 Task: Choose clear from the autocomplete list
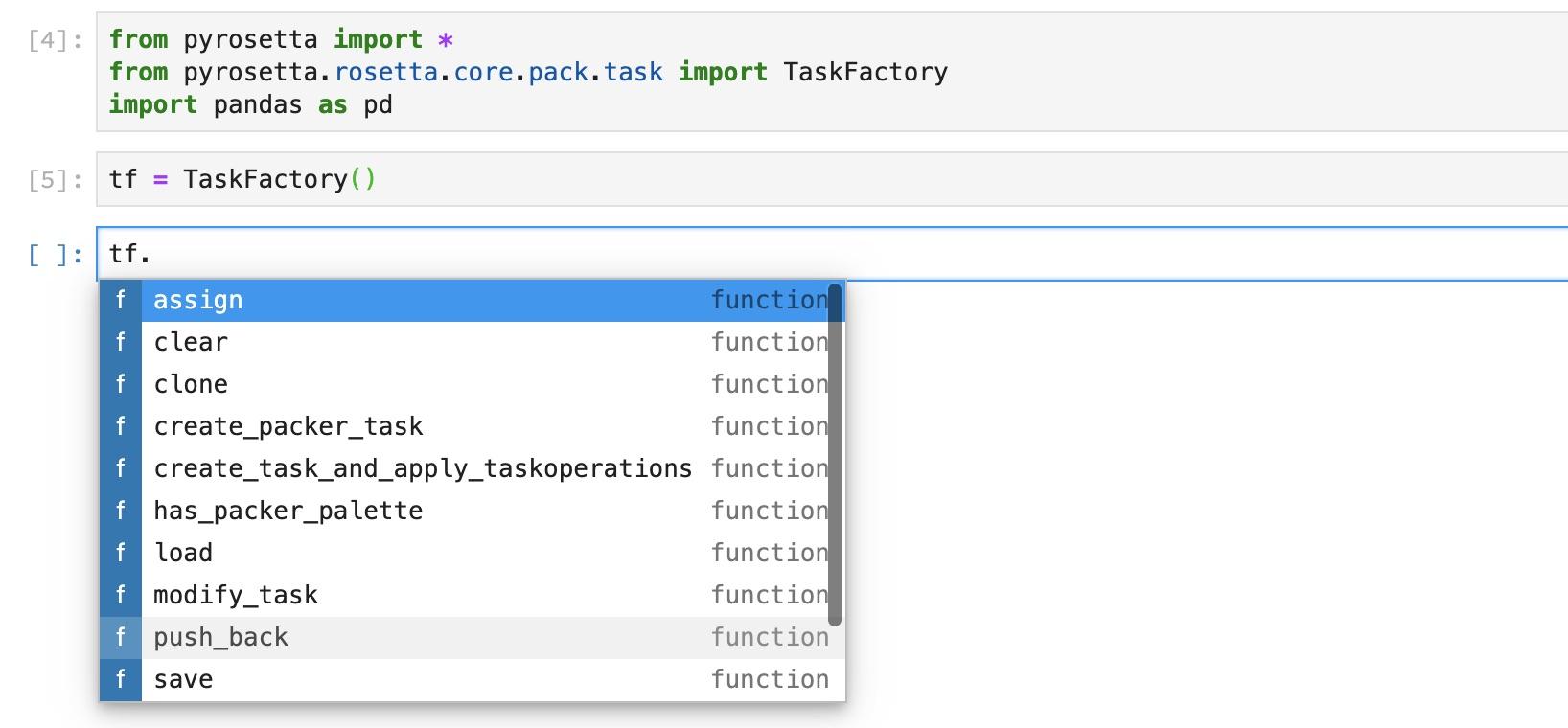point(191,343)
